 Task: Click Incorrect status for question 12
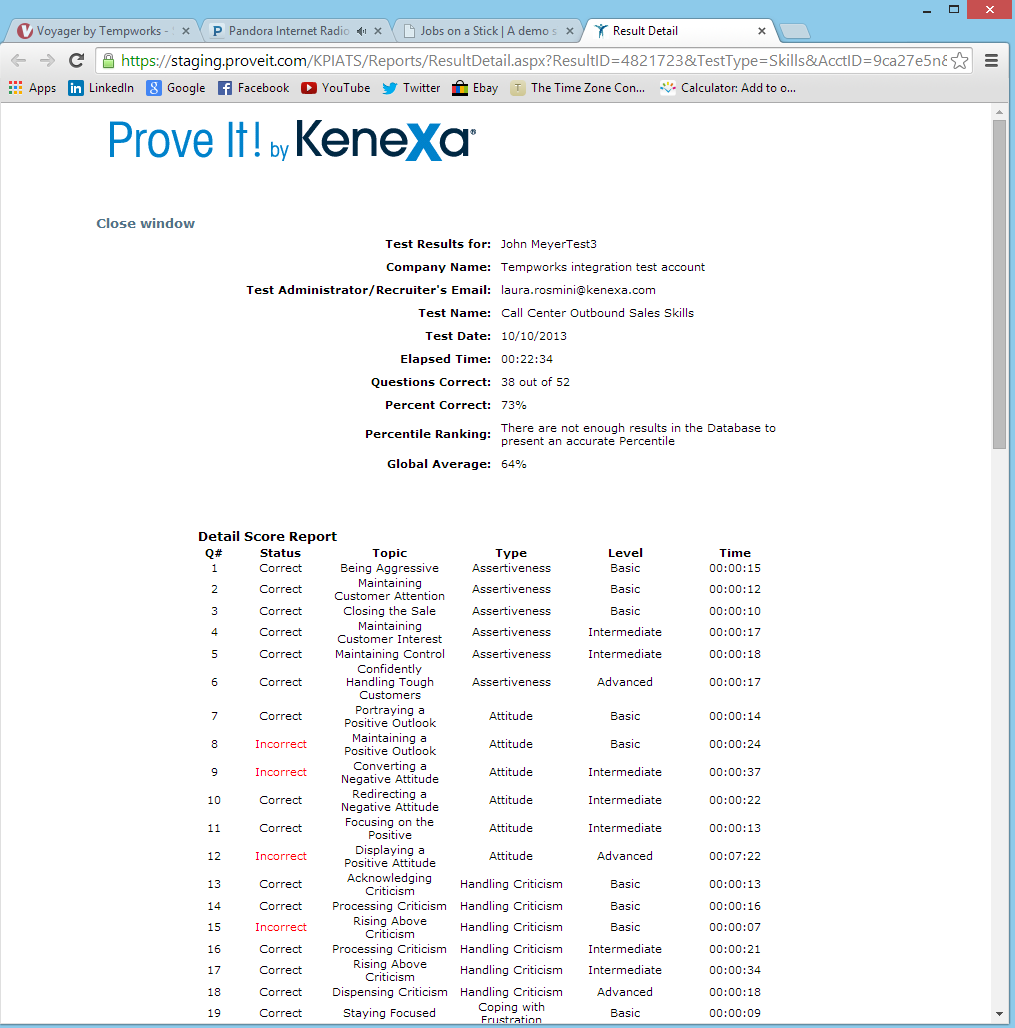281,856
